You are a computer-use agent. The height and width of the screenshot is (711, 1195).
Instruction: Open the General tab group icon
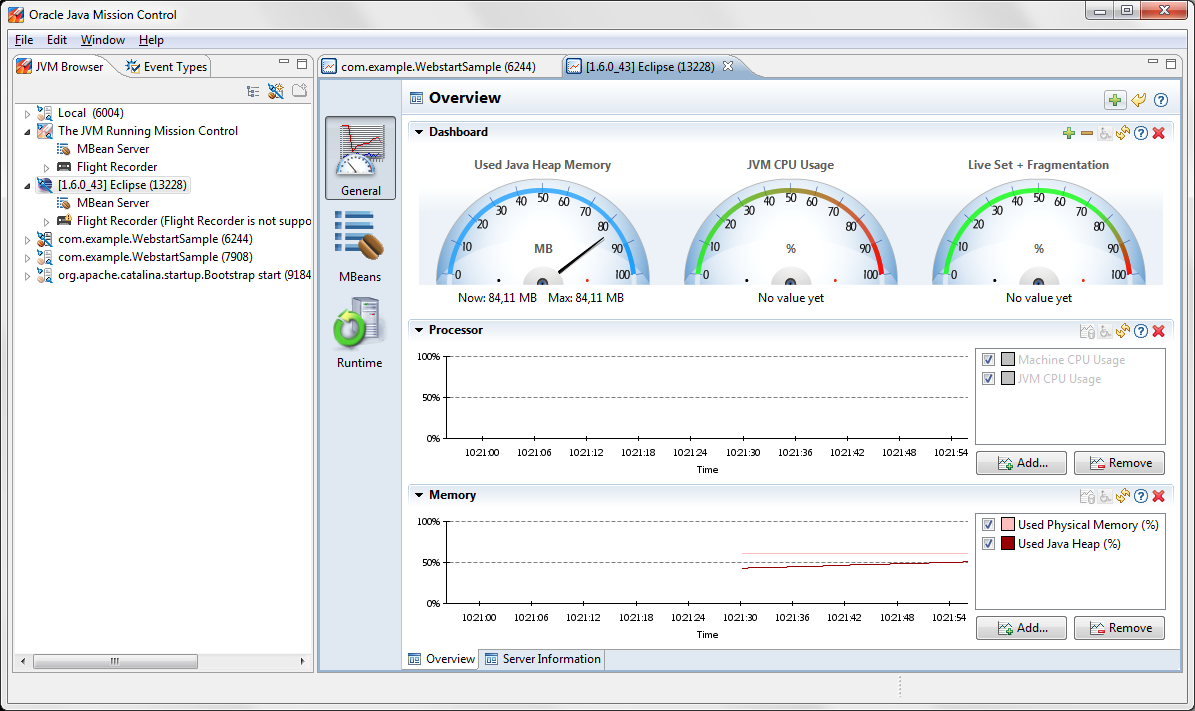tap(360, 158)
